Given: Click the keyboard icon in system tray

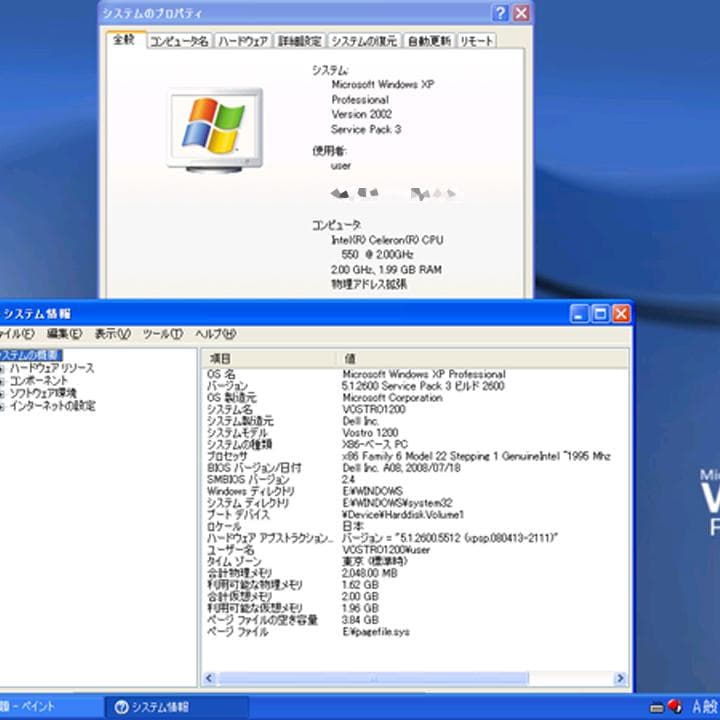Looking at the screenshot, I should (x=657, y=709).
